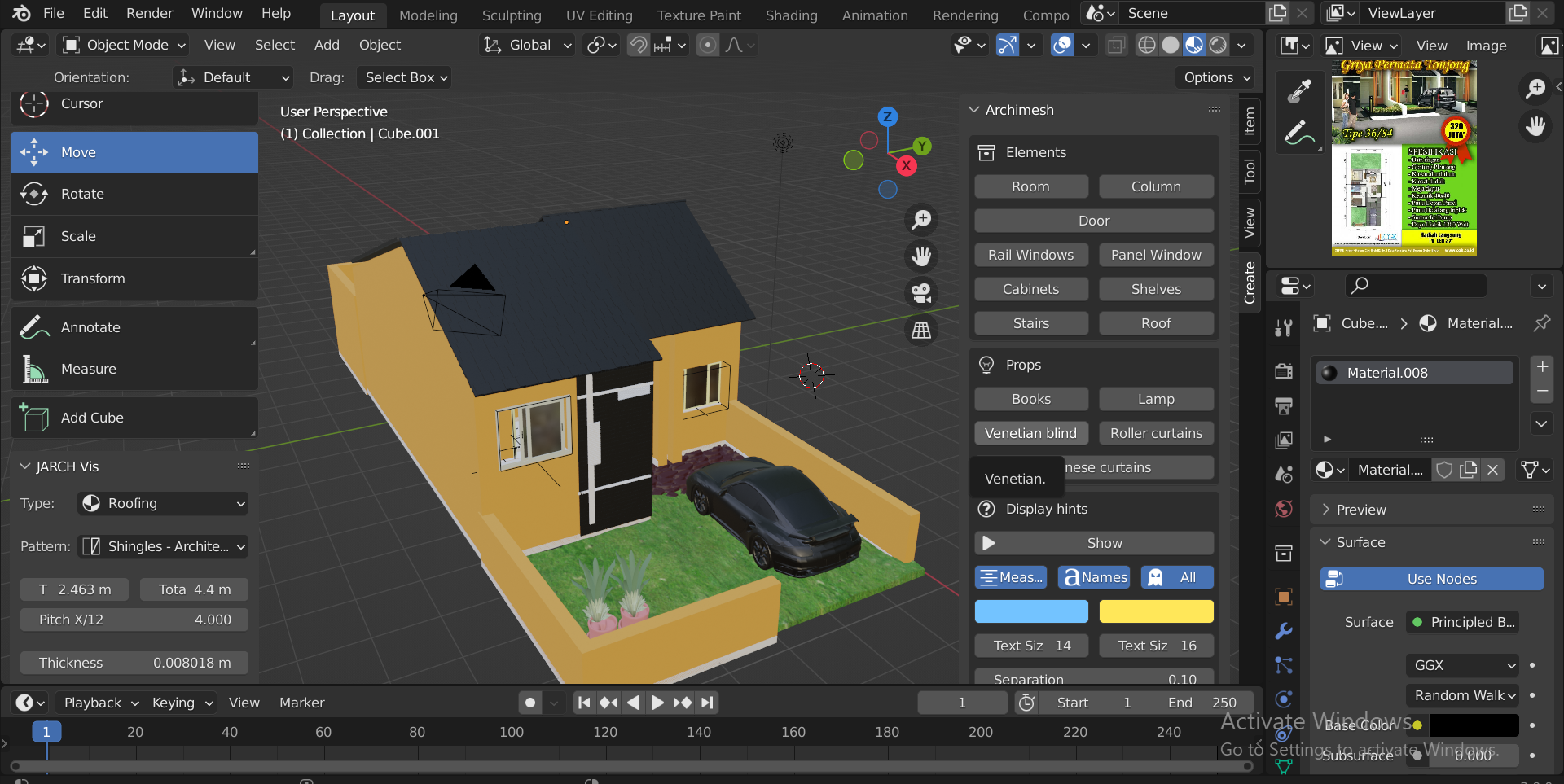Open the Render properties tab icon

[x=1284, y=371]
